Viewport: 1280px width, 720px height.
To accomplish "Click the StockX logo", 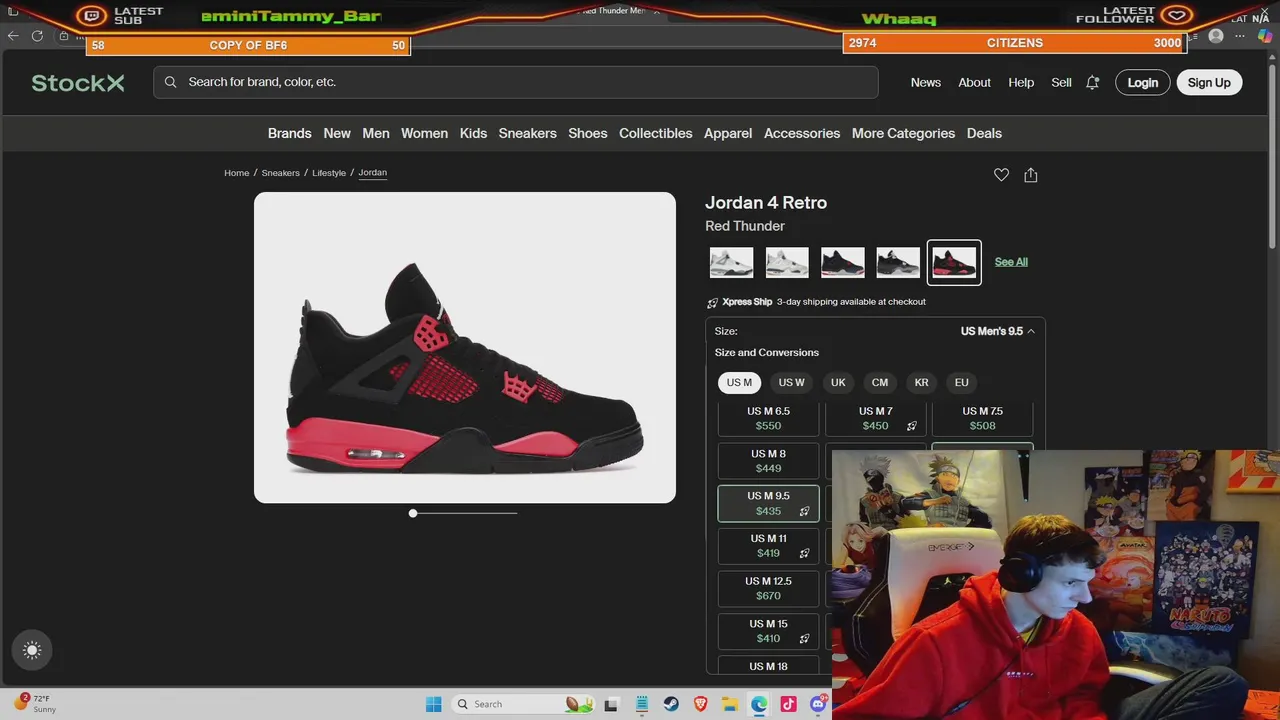I will [78, 83].
